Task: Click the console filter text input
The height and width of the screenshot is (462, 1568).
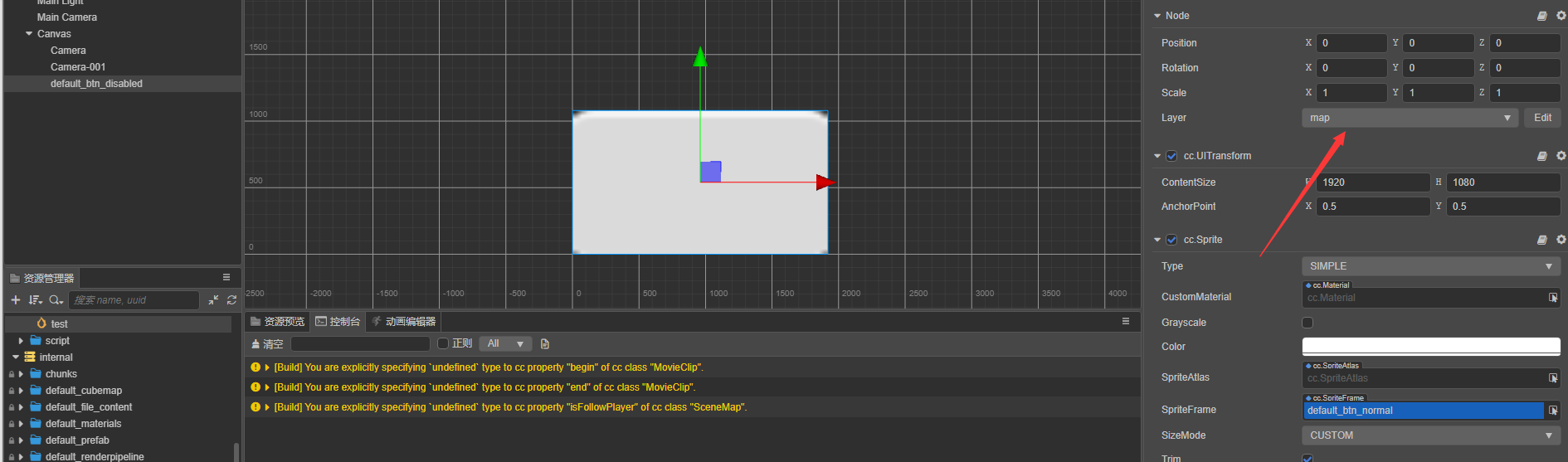Action: click(x=360, y=343)
